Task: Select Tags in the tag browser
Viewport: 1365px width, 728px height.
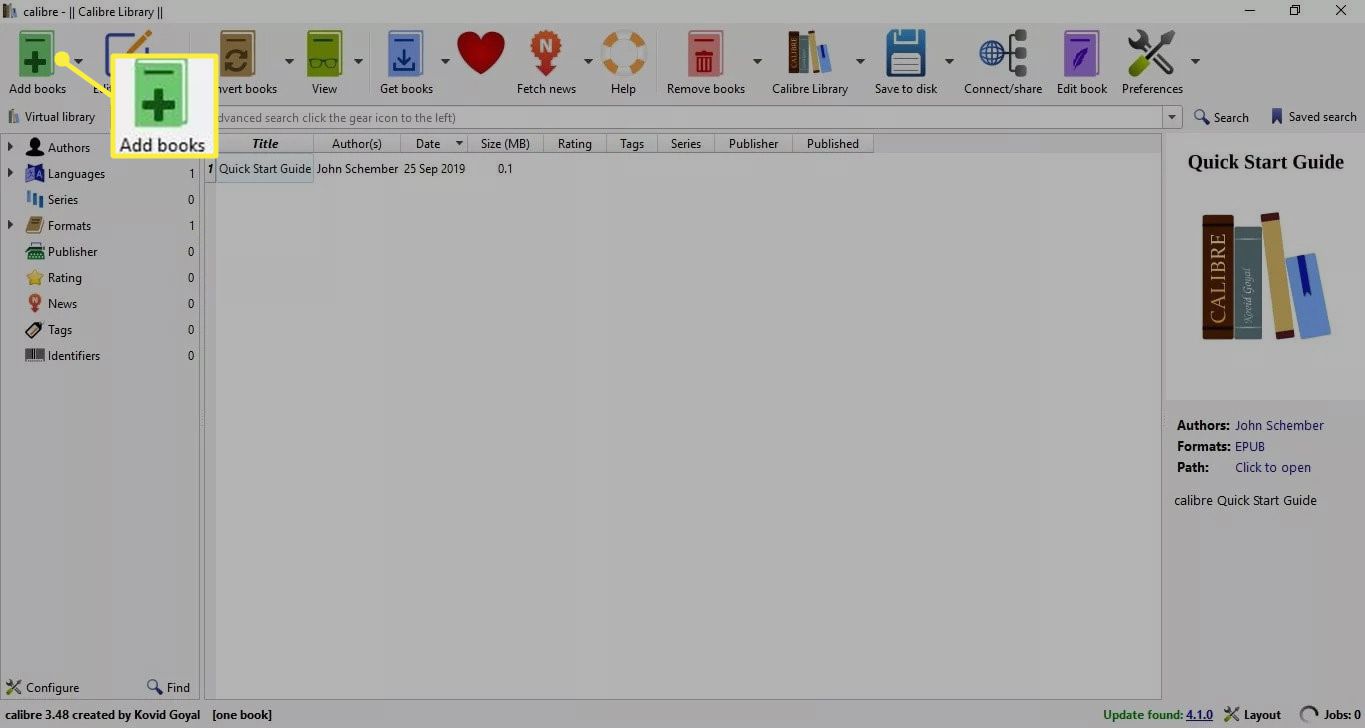Action: (60, 330)
